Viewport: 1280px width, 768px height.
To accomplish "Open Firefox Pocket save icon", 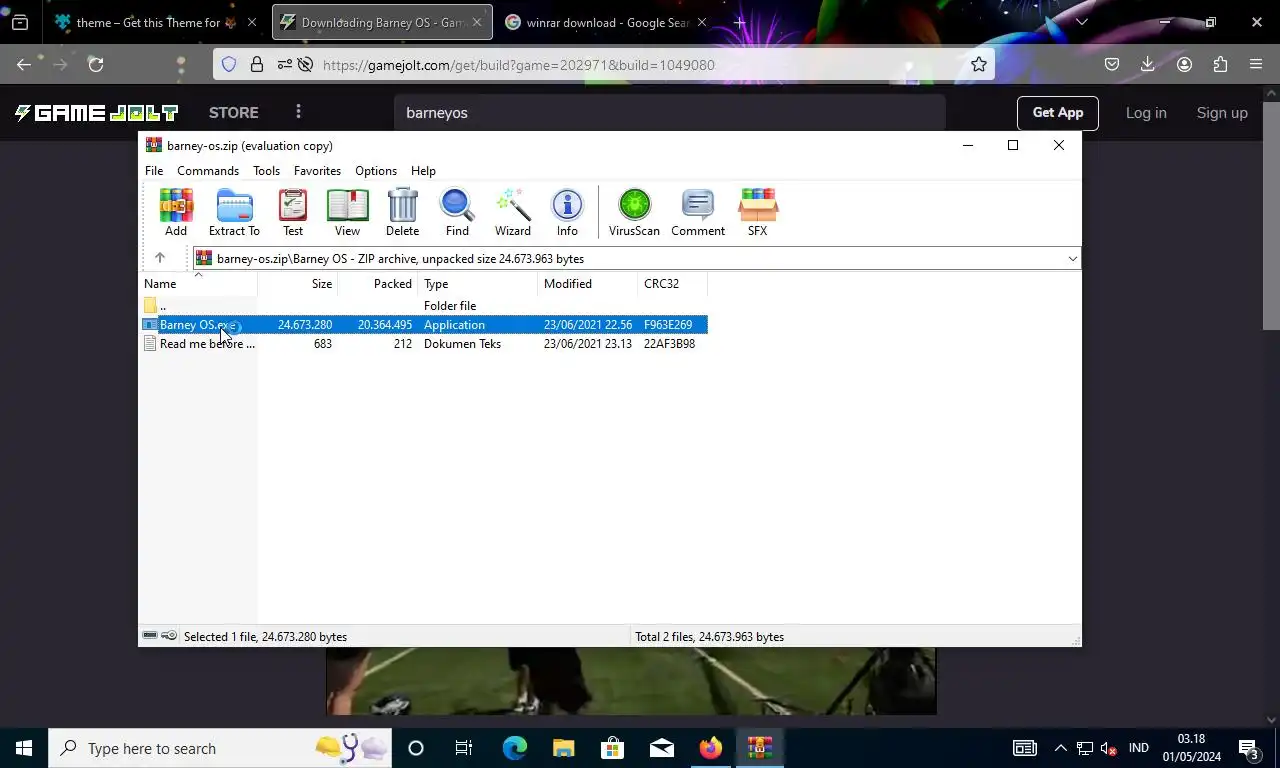I will click(x=1112, y=64).
